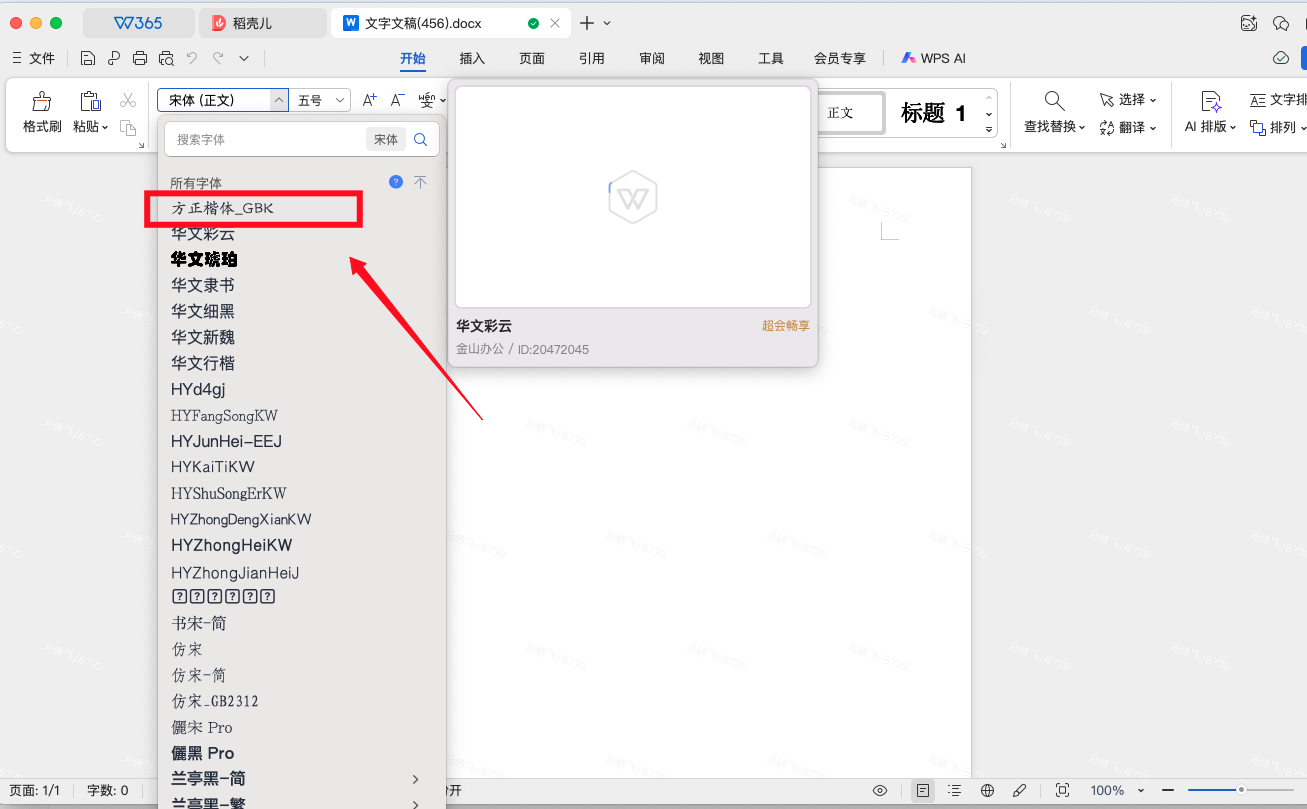Click the AI 排版 layout icon
Screen dimensions: 1307x809
click(1210, 101)
